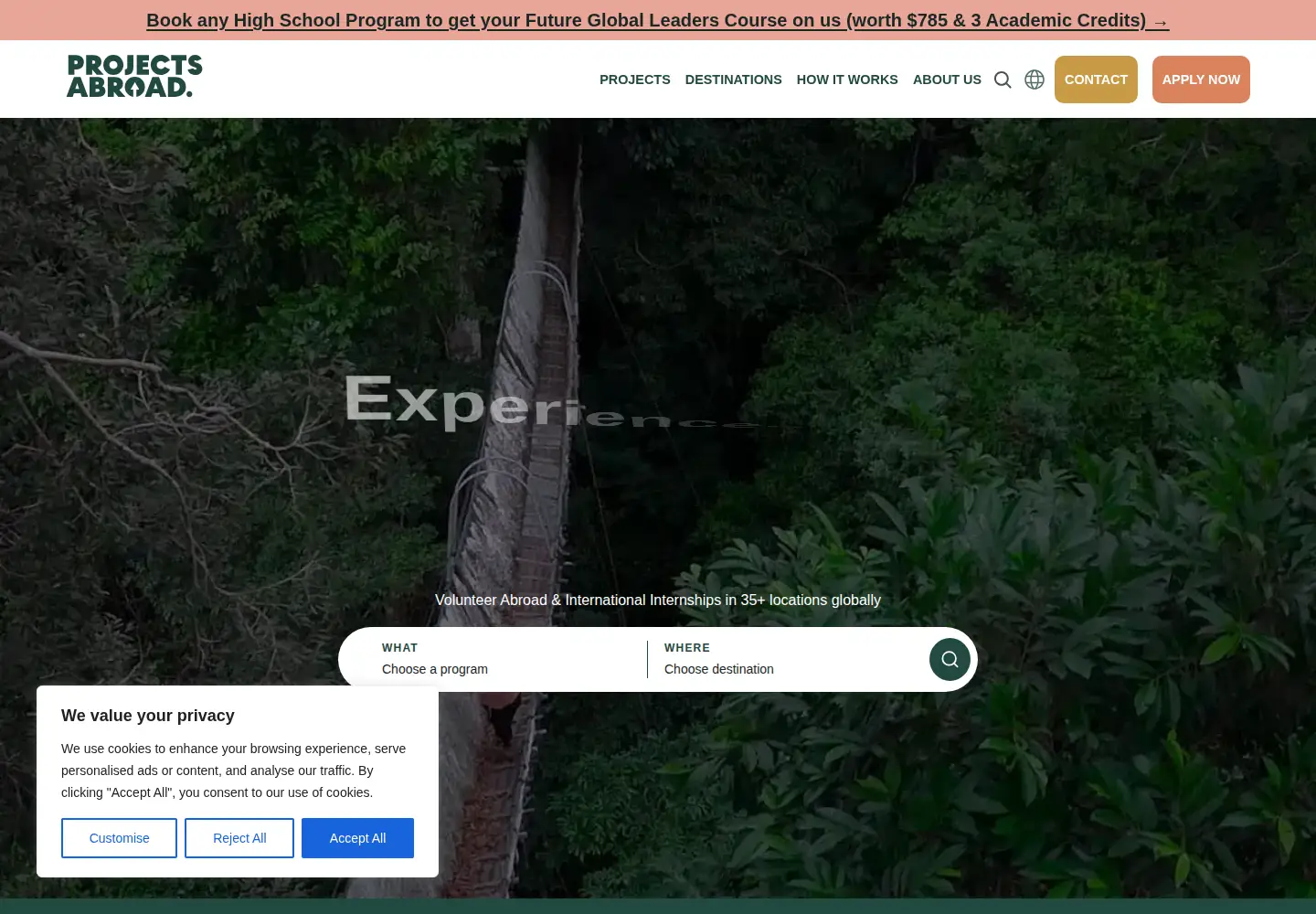Accept all cookies
Image resolution: width=1316 pixels, height=914 pixels.
[357, 838]
